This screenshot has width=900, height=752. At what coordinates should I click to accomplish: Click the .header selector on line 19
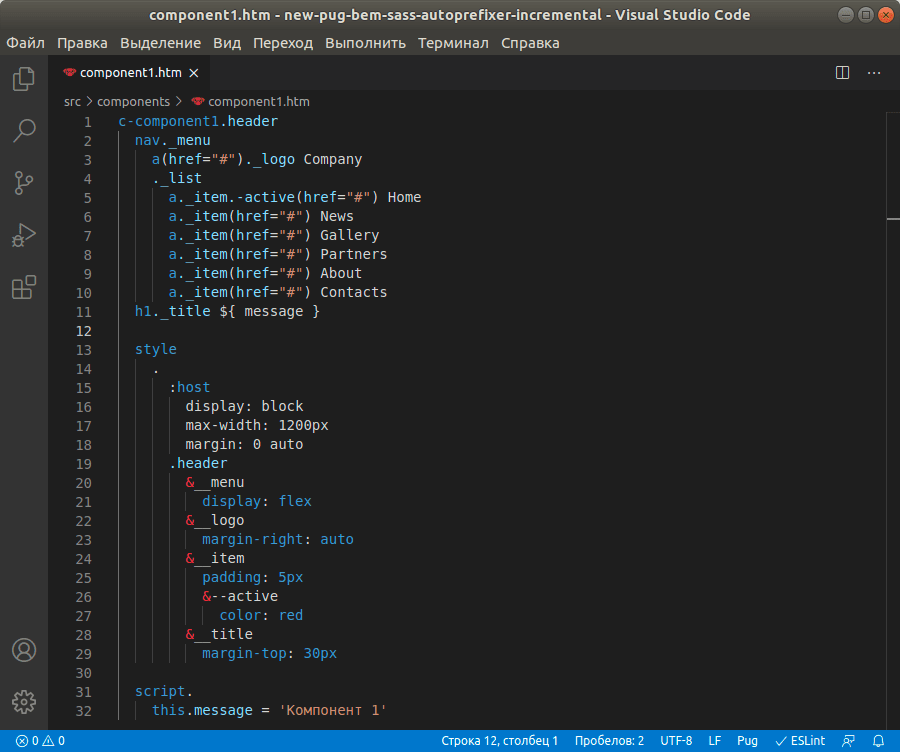click(x=198, y=463)
